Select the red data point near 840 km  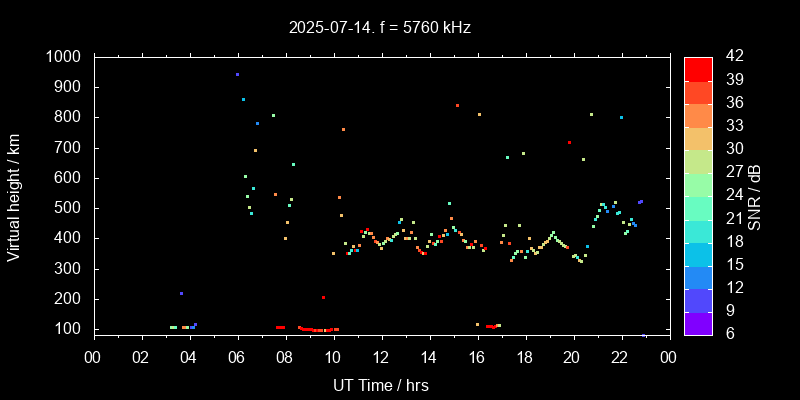[x=457, y=105]
